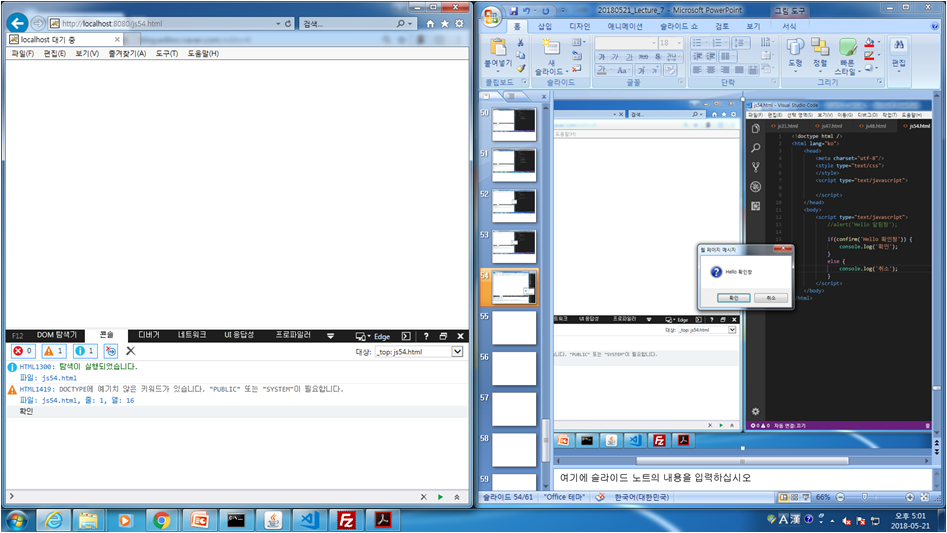The image size is (947, 533).
Task: Toggle bold formatting in PowerPoint ribbon
Action: 602,57
